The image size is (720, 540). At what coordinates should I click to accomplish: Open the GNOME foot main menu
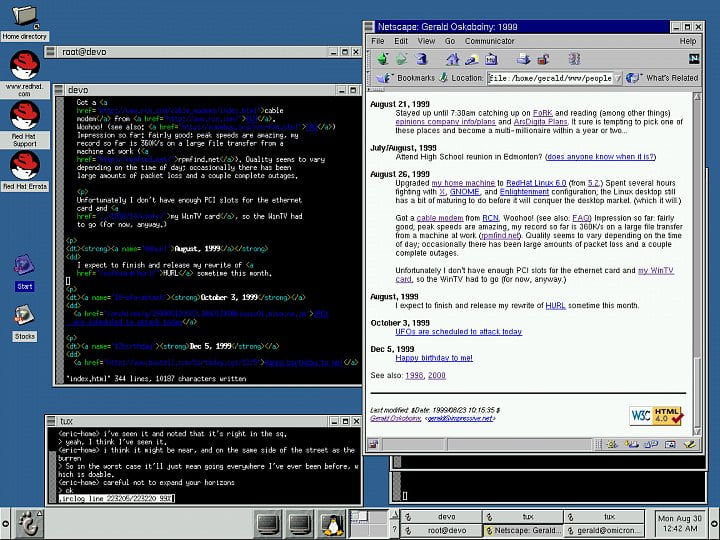[x=29, y=524]
